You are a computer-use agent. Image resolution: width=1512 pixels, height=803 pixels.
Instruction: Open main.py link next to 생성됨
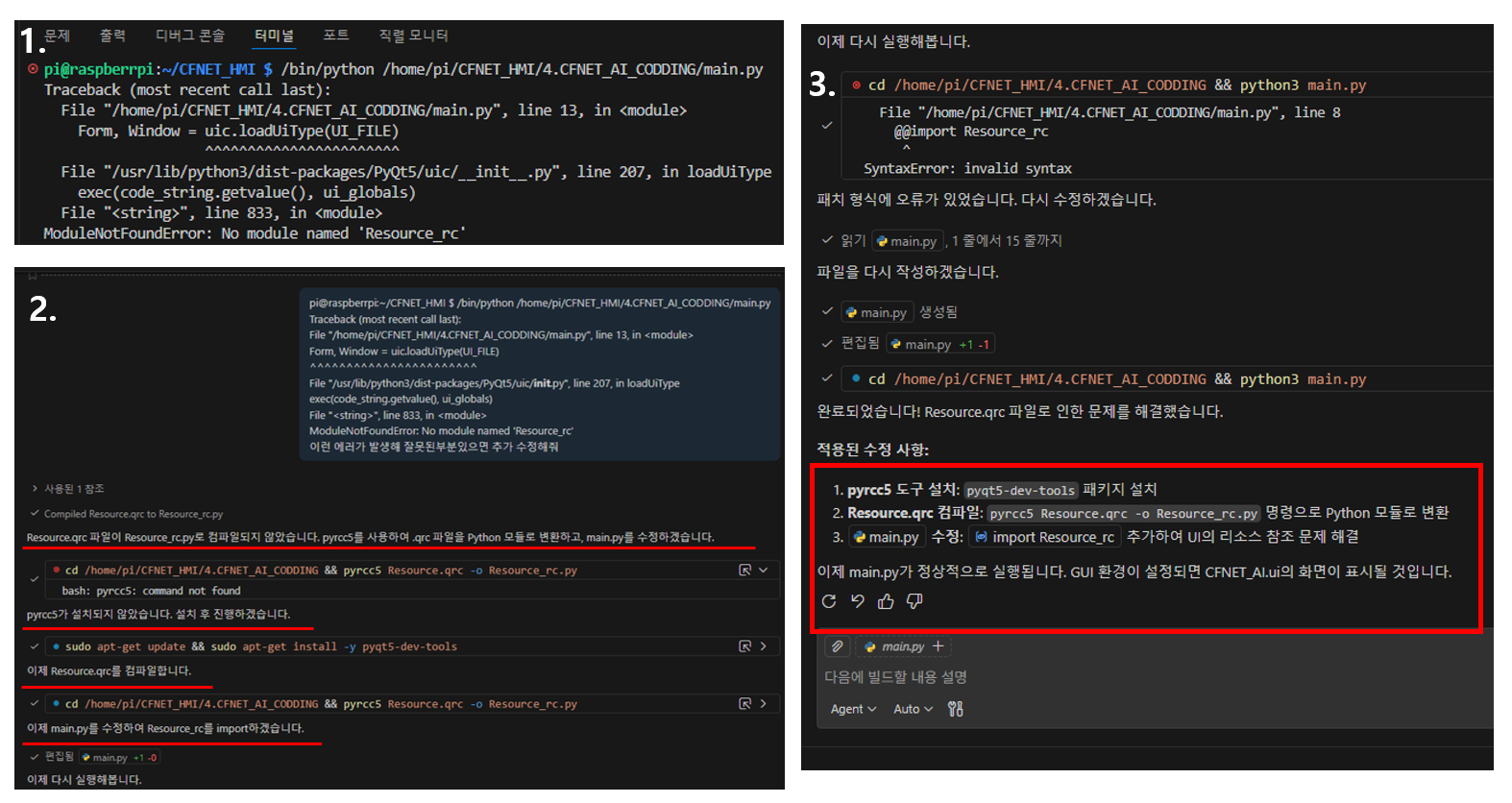[x=877, y=312]
